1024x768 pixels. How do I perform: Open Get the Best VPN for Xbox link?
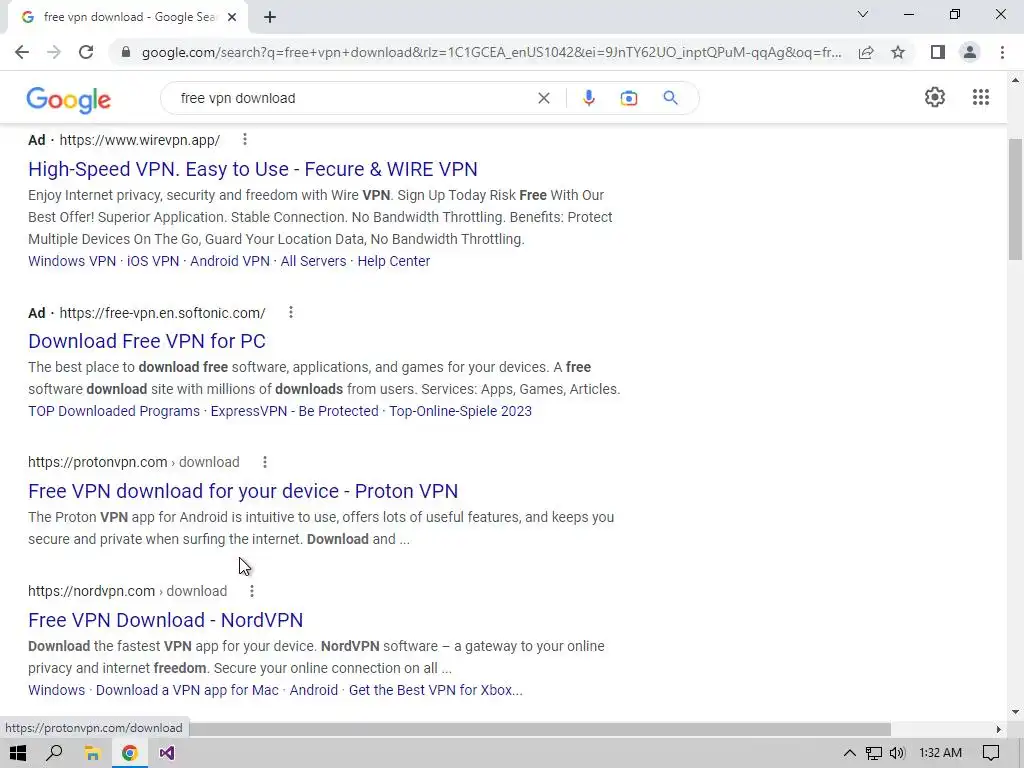[436, 690]
